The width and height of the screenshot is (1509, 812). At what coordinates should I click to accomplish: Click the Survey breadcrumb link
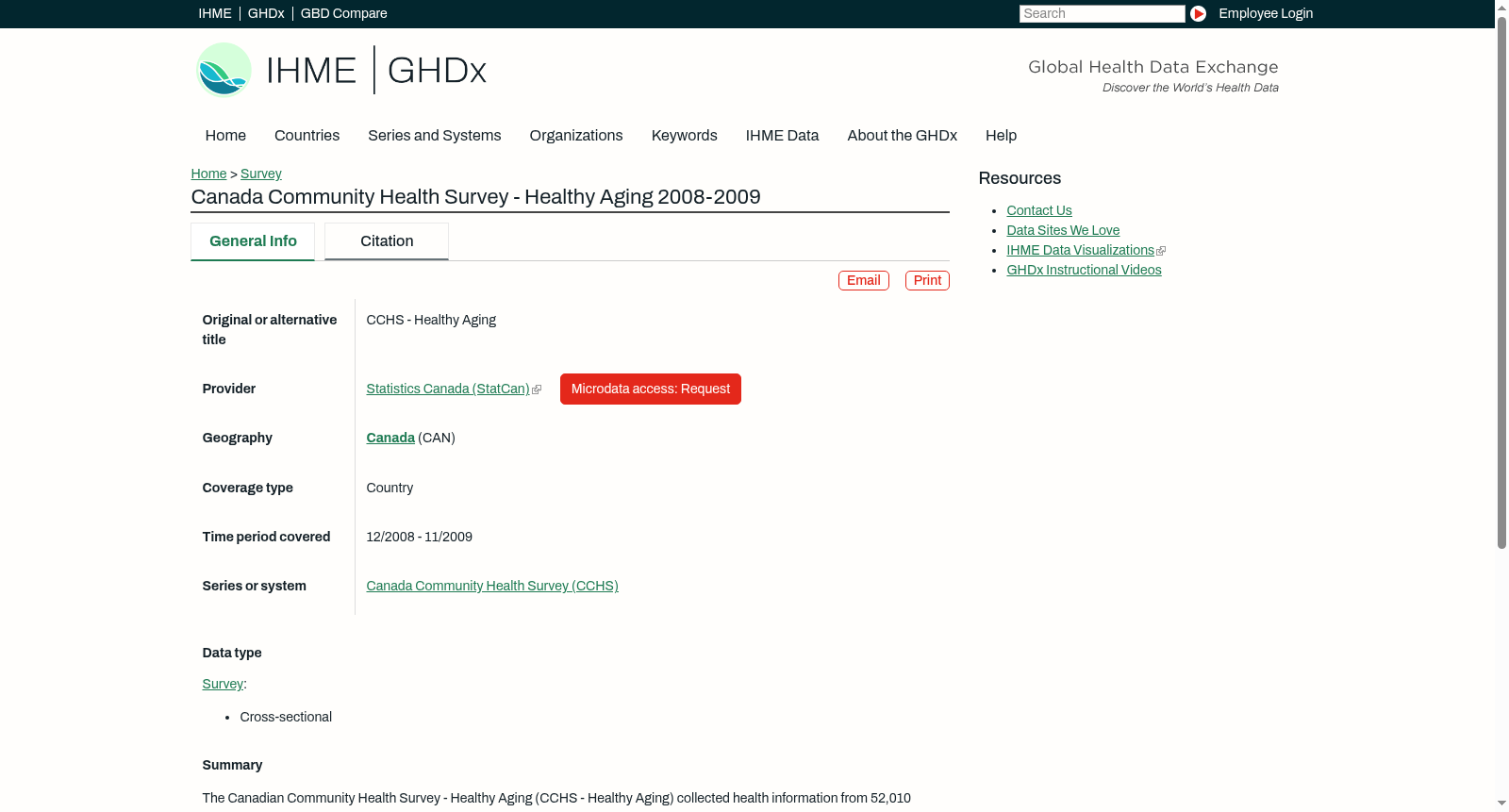[261, 174]
